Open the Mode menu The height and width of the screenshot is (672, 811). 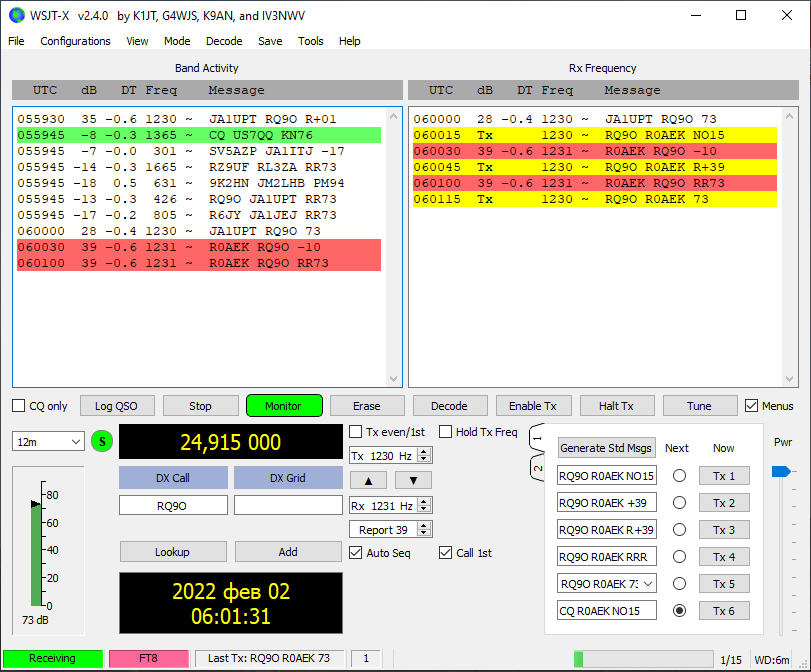(x=177, y=41)
